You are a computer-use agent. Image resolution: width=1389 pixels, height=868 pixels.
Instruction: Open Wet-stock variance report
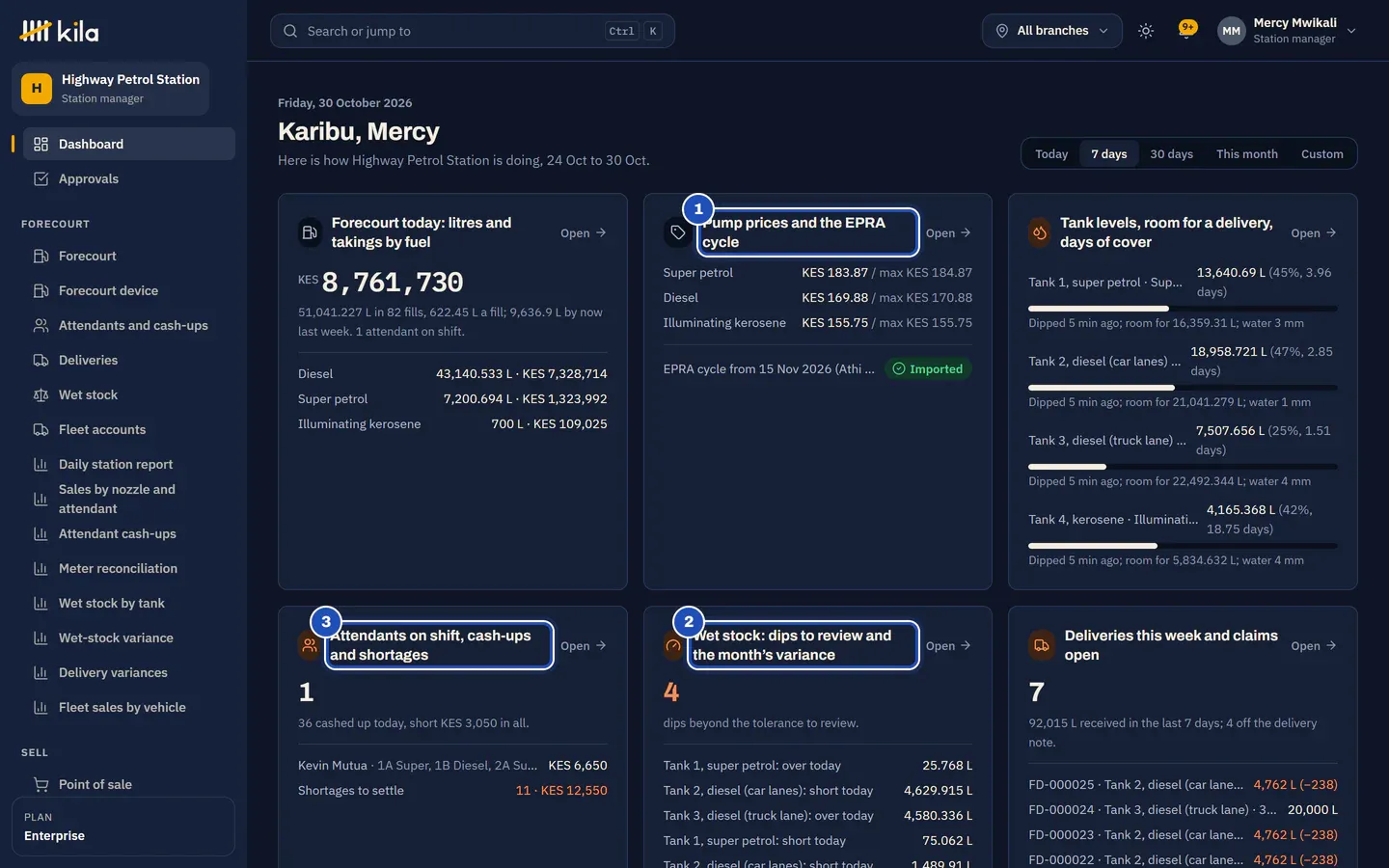129,637
